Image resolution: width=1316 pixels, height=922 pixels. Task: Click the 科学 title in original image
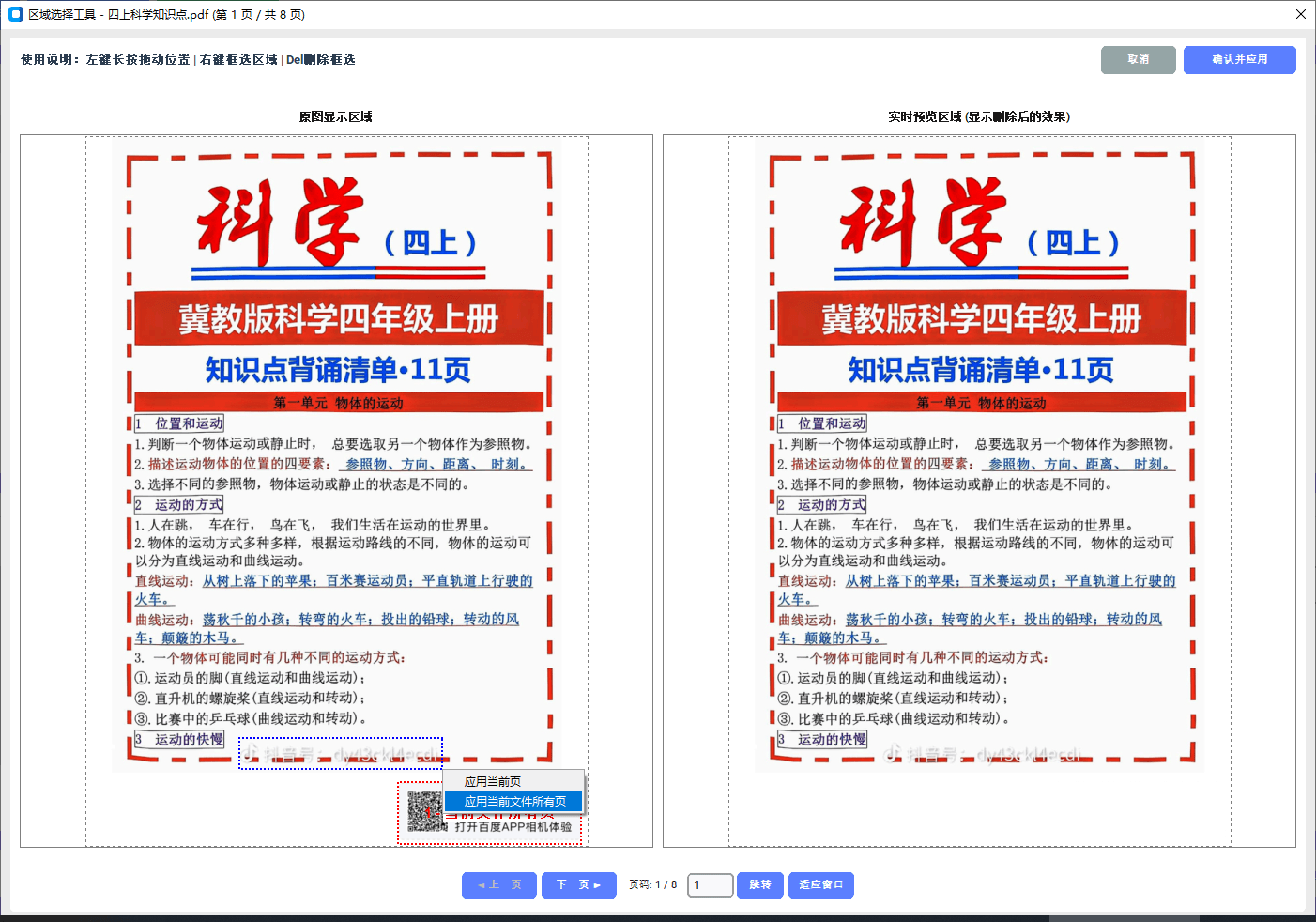(x=282, y=223)
